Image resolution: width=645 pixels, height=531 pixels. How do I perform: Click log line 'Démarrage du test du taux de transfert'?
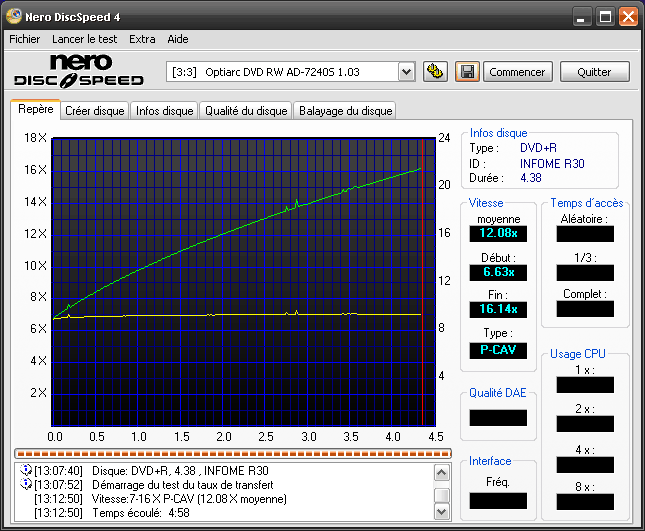tap(183, 485)
